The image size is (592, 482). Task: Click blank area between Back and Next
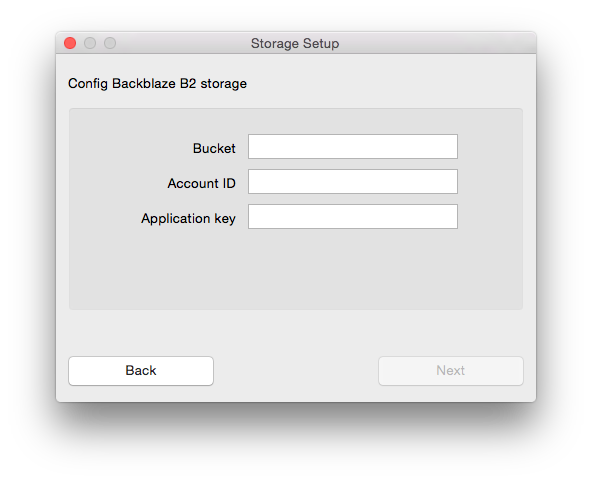(296, 371)
